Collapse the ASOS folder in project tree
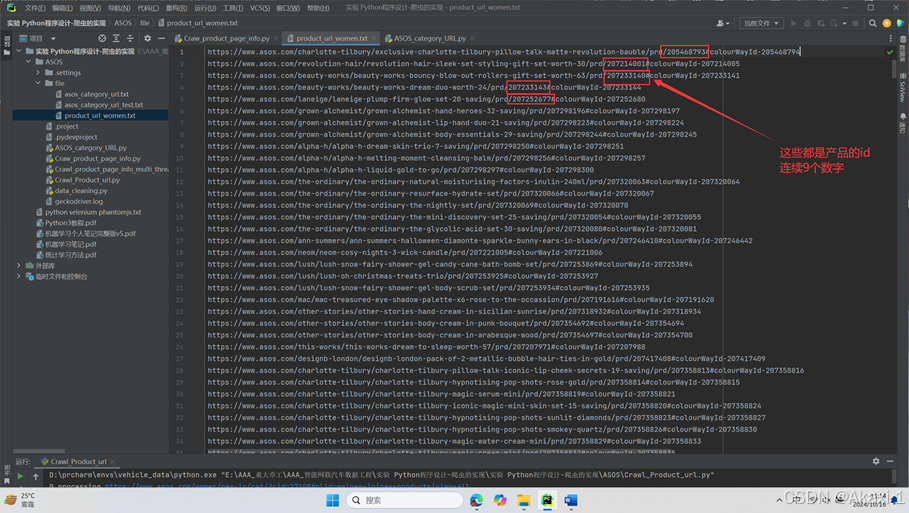909x513 pixels. [x=28, y=62]
